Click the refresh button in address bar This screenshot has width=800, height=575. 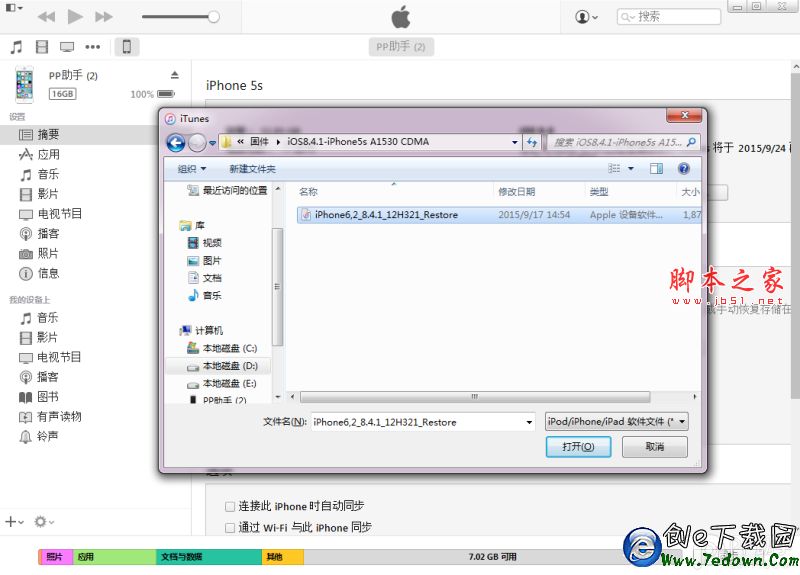tap(532, 142)
